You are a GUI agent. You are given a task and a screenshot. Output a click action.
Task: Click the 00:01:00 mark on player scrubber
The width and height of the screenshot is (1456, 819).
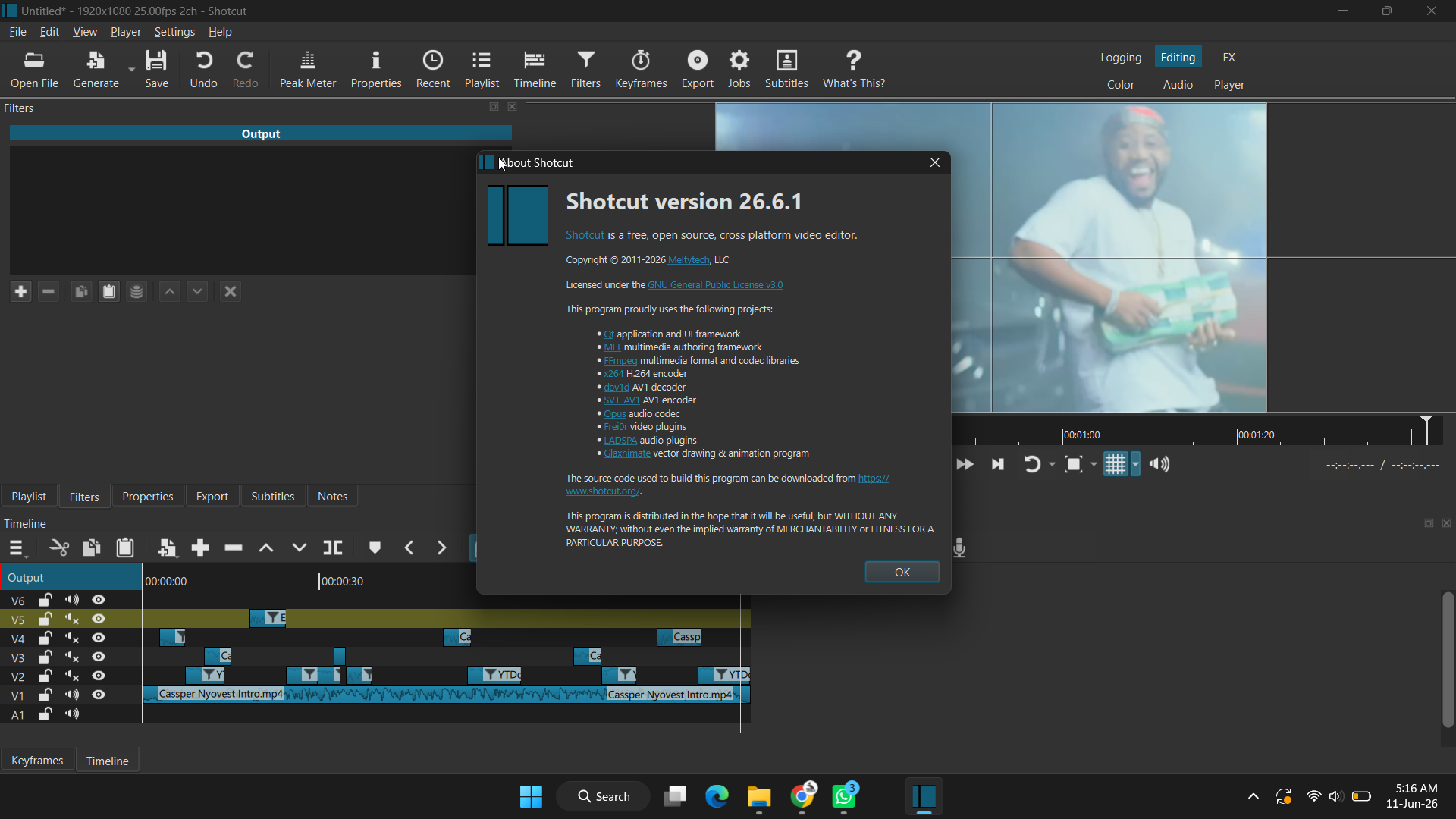pyautogui.click(x=1081, y=435)
